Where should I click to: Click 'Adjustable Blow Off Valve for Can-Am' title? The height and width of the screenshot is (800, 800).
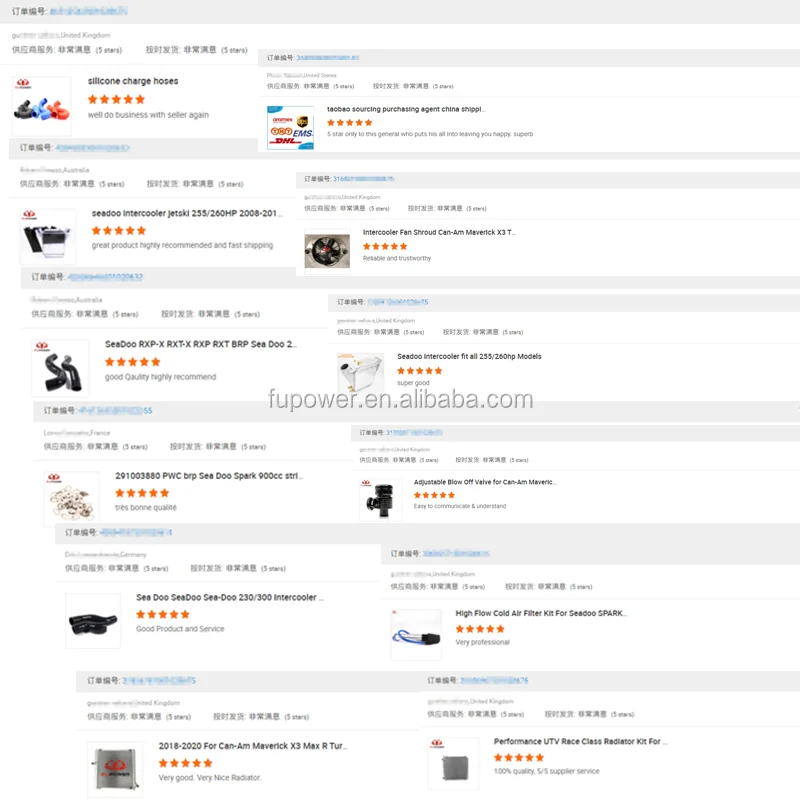click(484, 482)
